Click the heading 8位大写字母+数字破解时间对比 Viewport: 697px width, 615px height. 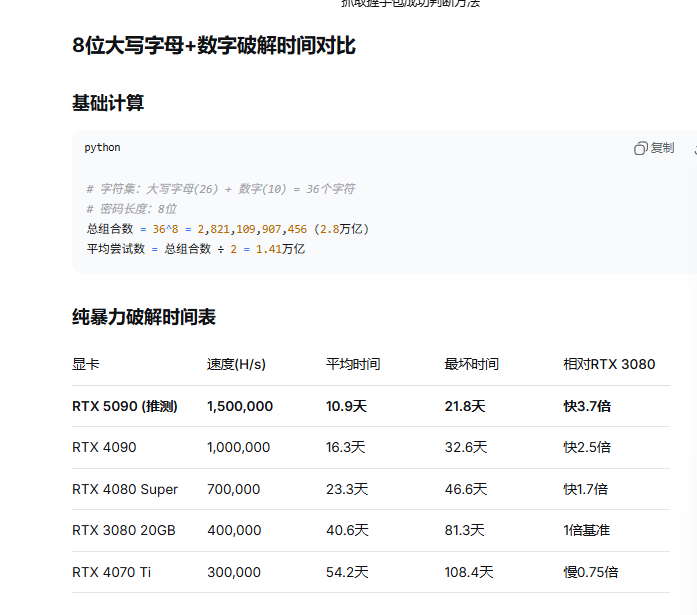tap(214, 46)
